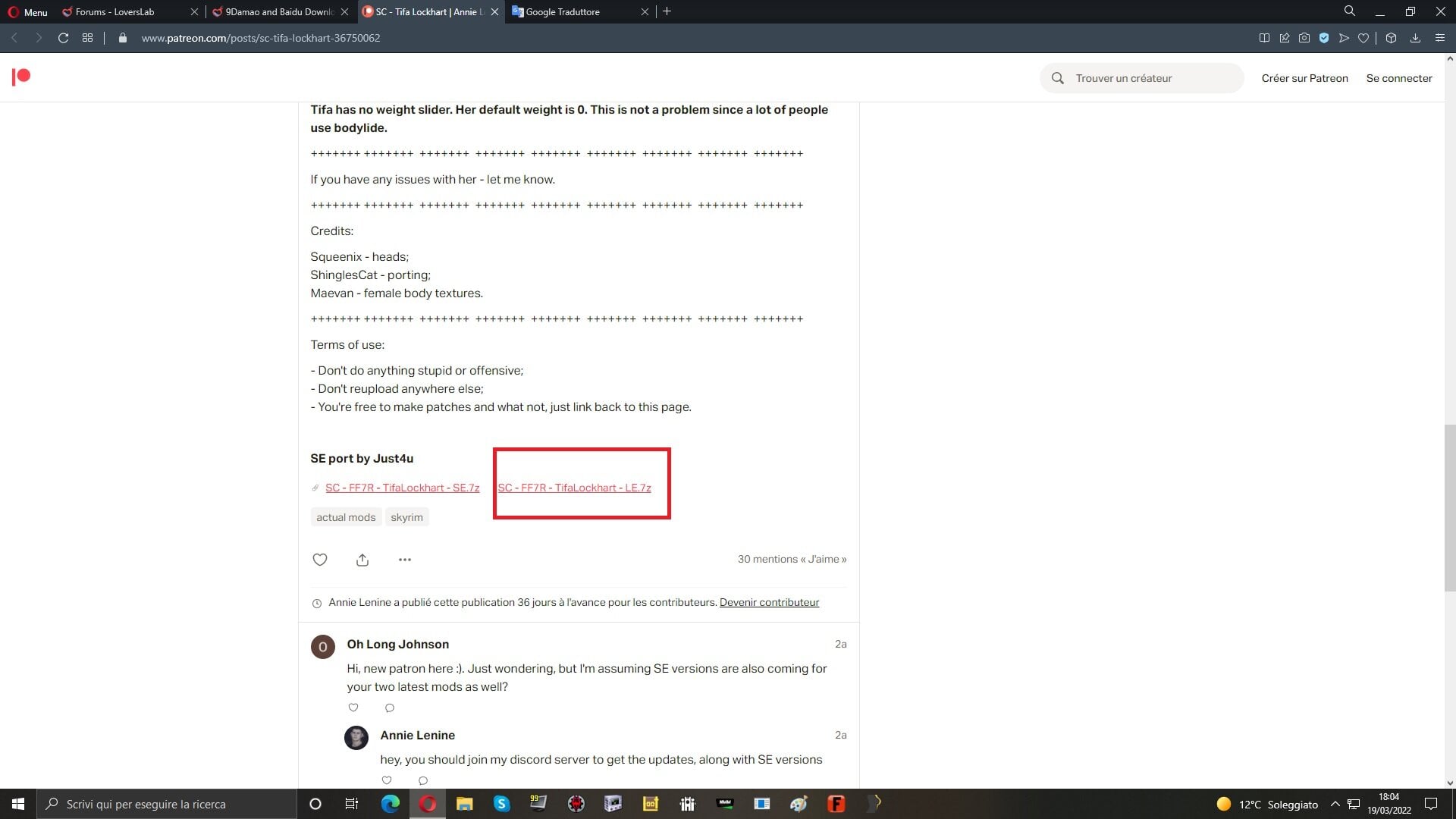Bookmark this page with the heart icon
Image resolution: width=1456 pixels, height=819 pixels.
(1363, 38)
